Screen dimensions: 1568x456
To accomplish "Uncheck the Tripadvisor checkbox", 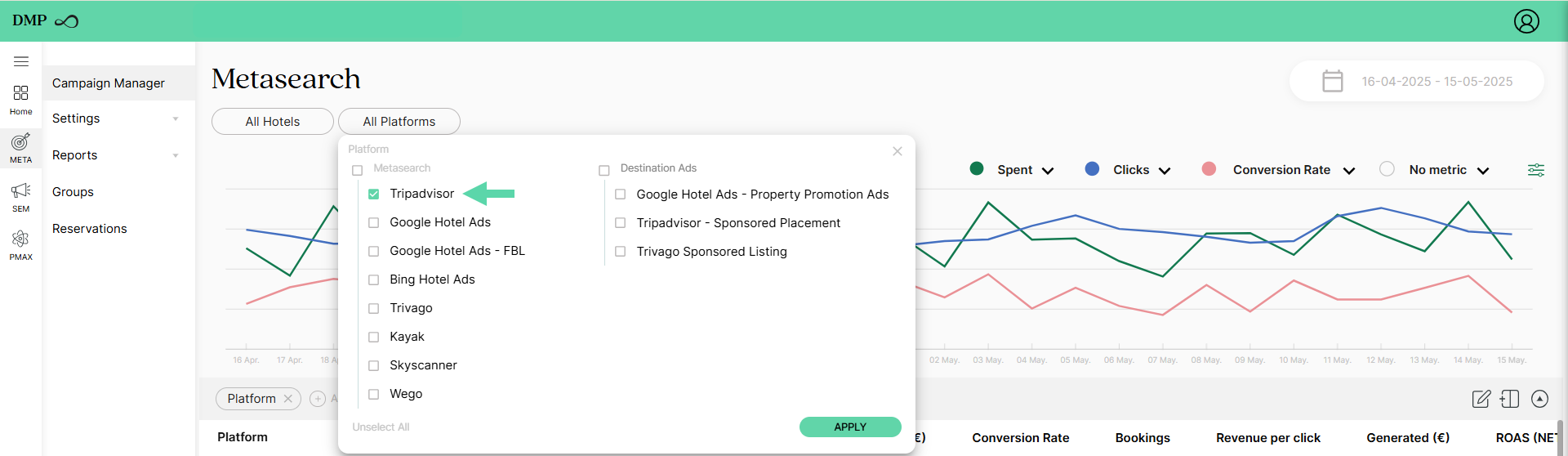I will pos(374,194).
